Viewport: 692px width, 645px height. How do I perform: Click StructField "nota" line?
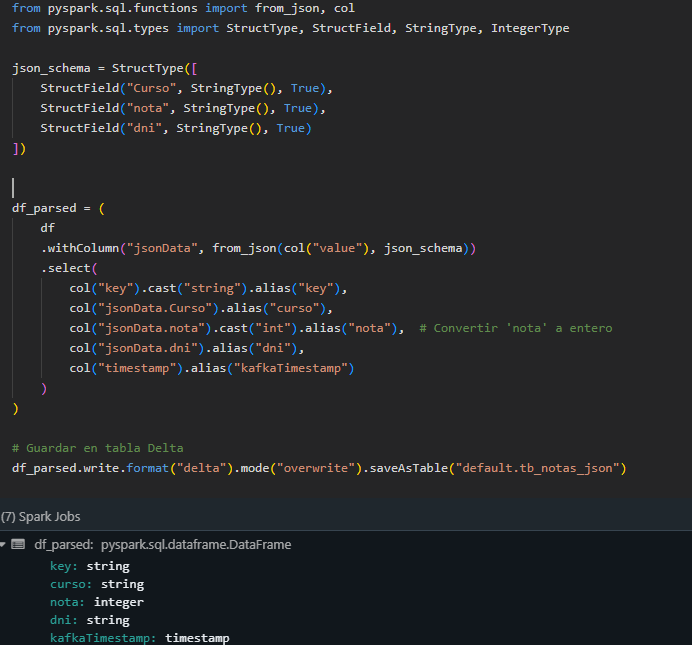[183, 109]
